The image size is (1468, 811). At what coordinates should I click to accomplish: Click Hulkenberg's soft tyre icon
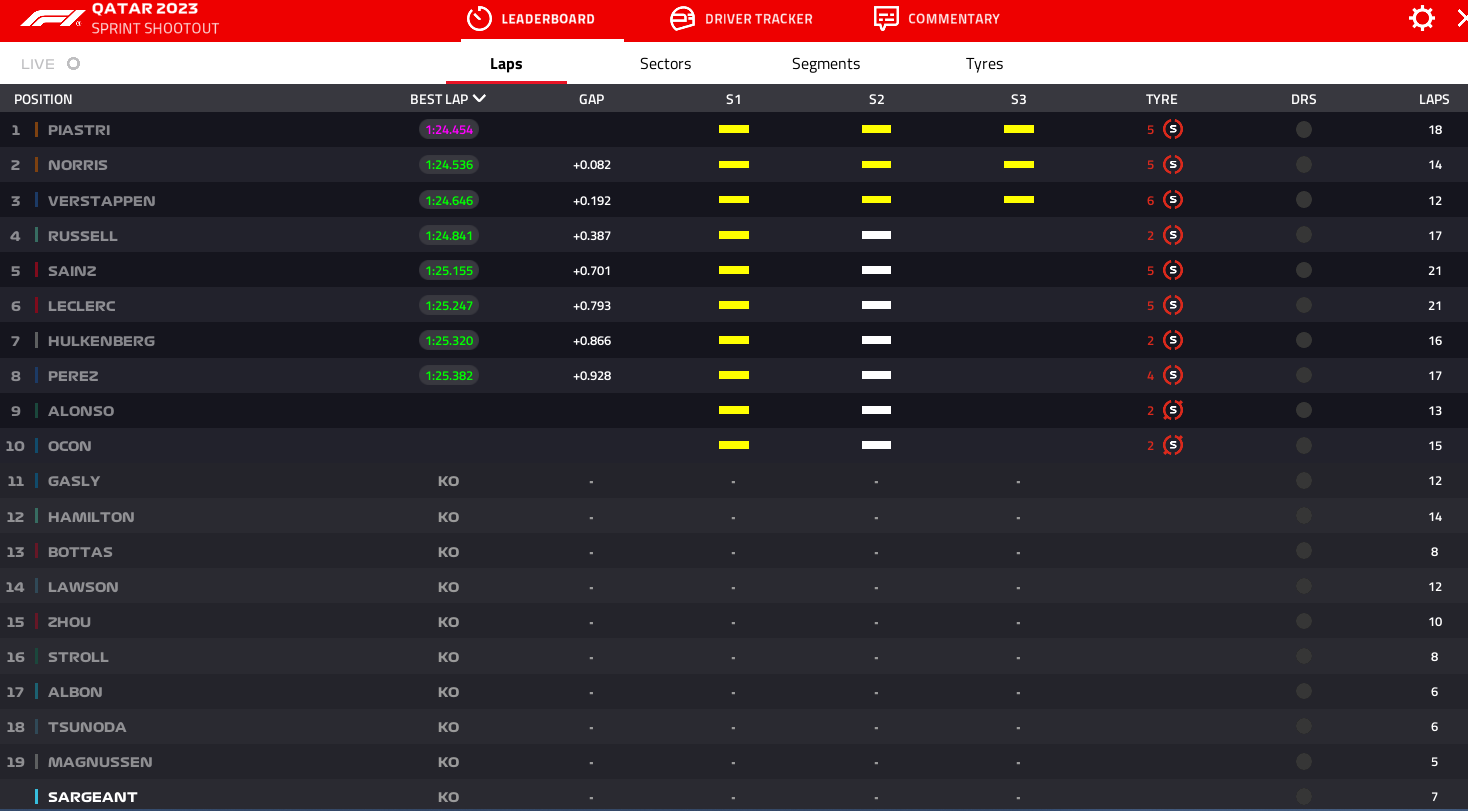click(x=1173, y=340)
